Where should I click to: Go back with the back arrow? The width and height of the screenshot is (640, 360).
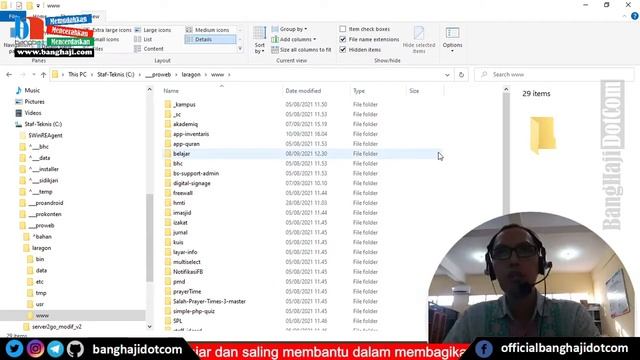[9, 75]
